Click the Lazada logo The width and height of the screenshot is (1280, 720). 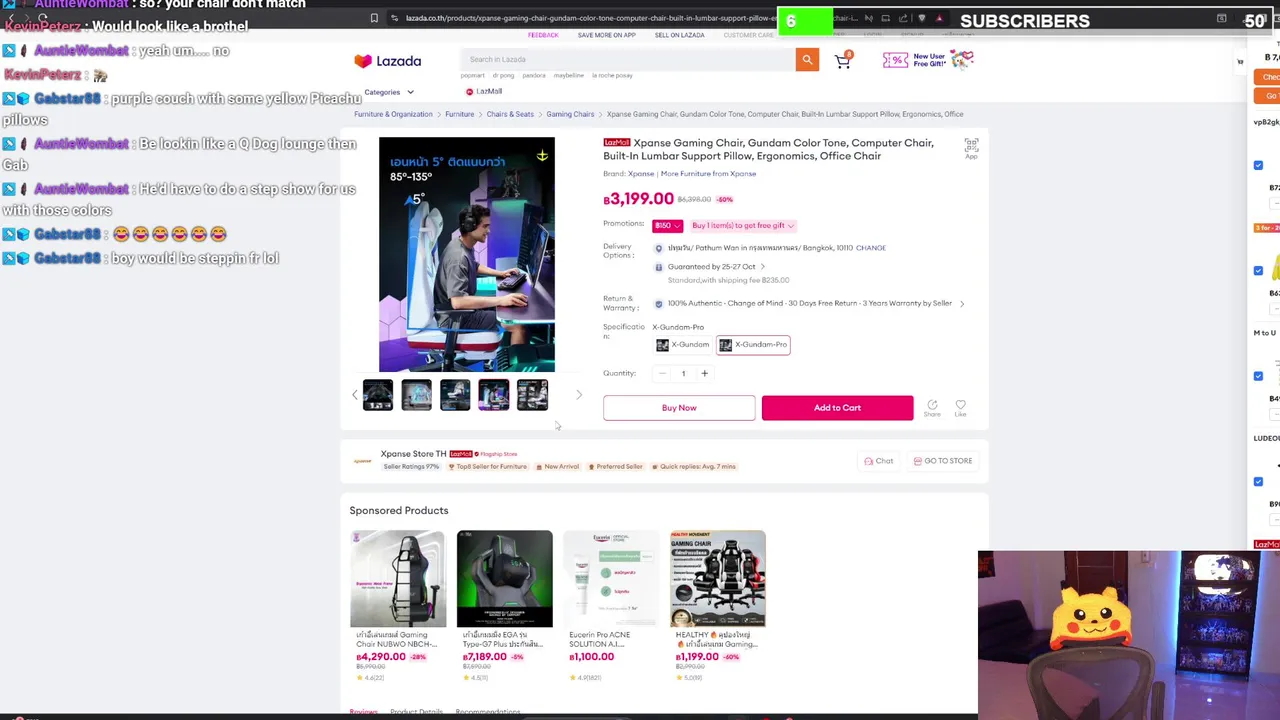(x=387, y=61)
